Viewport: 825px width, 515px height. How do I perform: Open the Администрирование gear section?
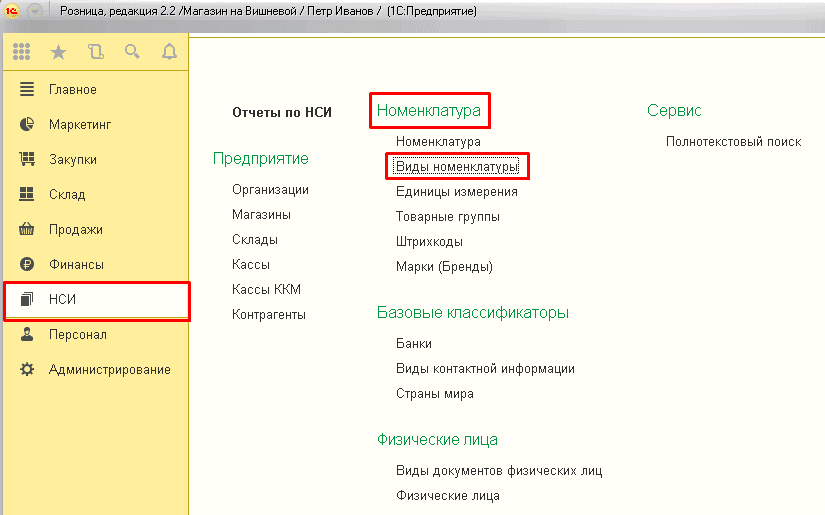tap(109, 370)
